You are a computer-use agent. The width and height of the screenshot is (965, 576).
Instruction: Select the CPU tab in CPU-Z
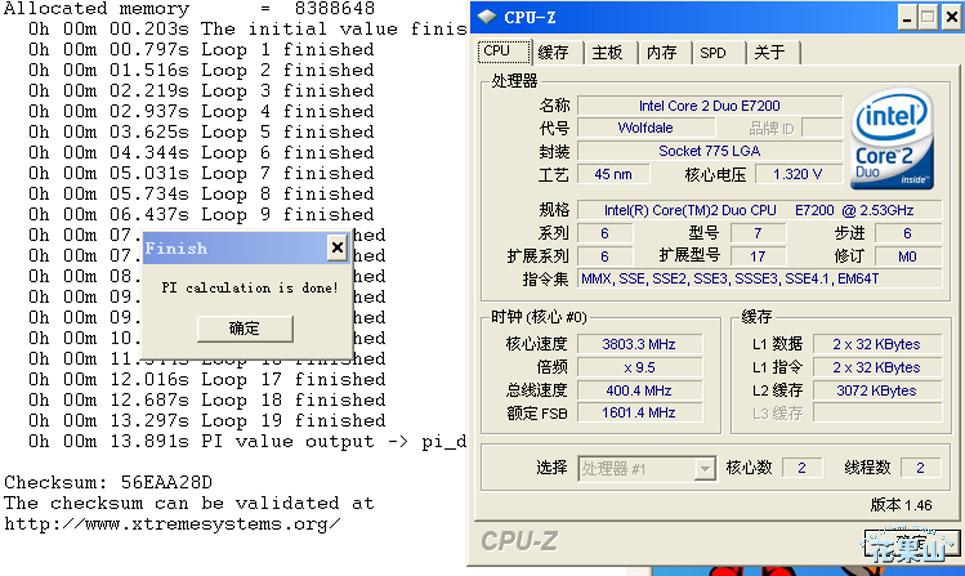click(x=503, y=52)
